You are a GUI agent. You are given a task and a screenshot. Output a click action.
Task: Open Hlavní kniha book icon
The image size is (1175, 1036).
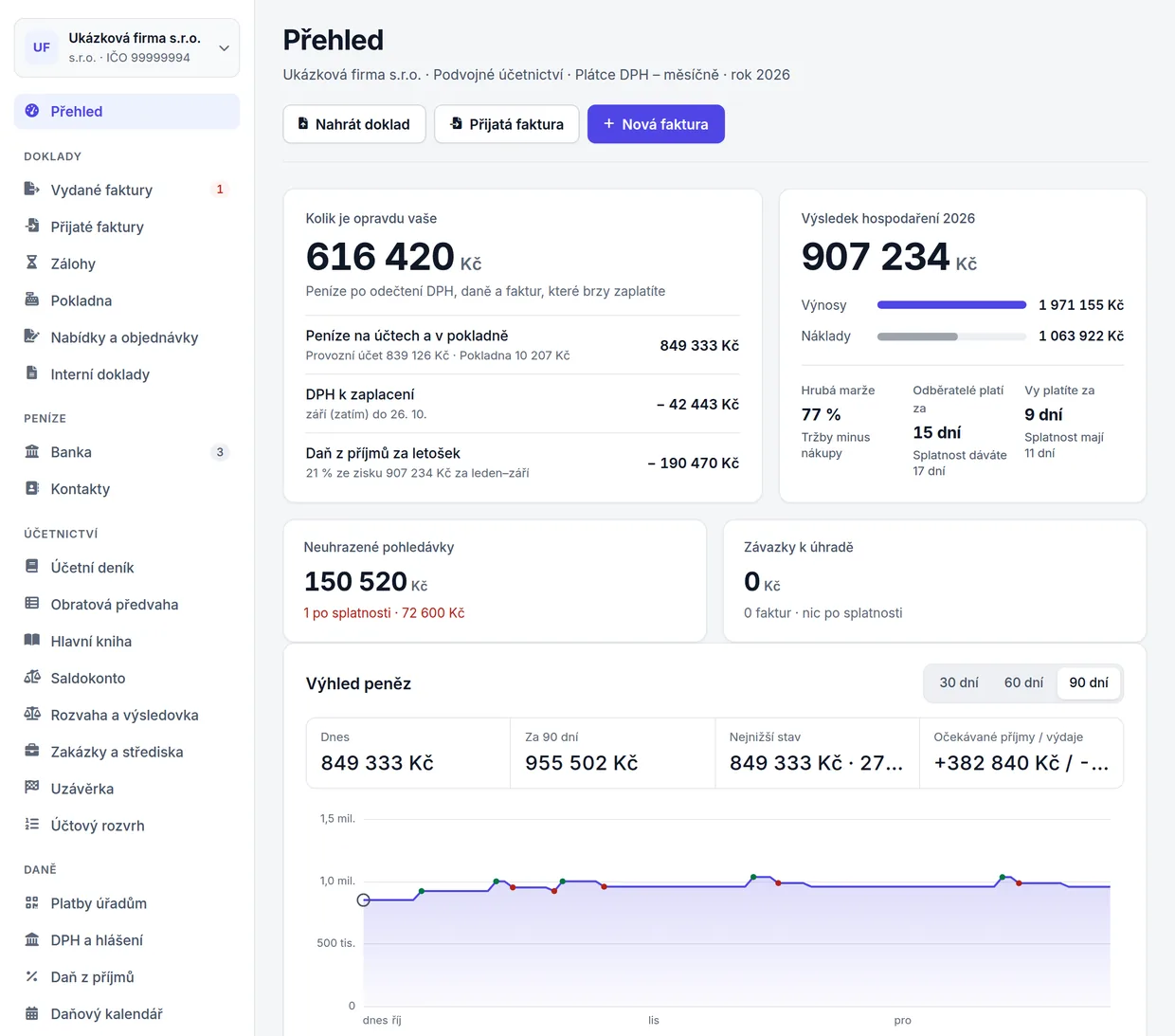(32, 641)
